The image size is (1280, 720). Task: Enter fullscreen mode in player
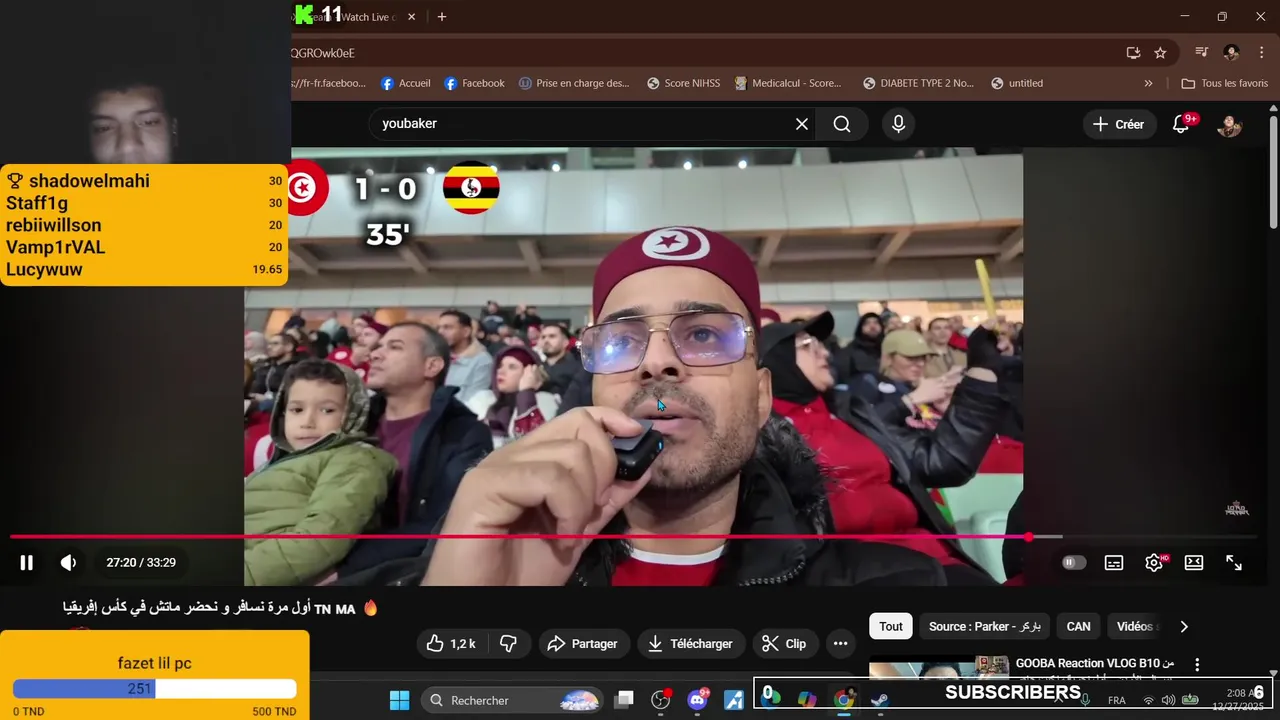pyautogui.click(x=1234, y=563)
